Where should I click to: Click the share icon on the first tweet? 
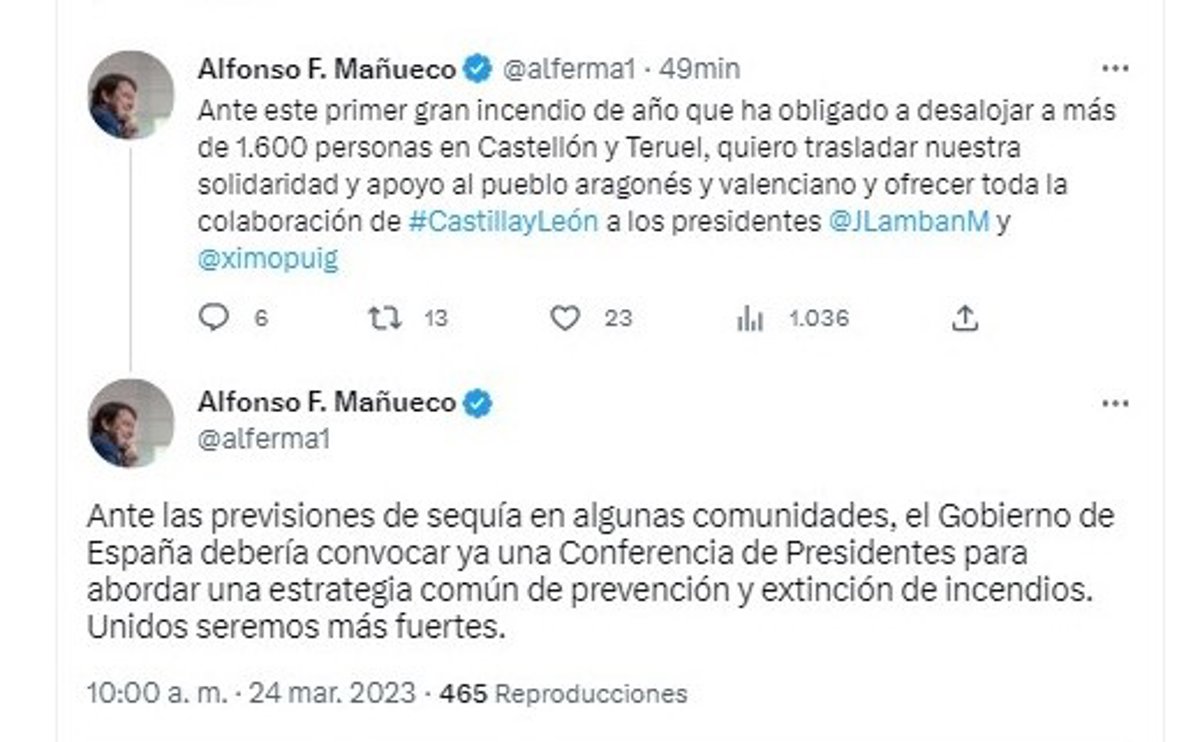tap(964, 318)
